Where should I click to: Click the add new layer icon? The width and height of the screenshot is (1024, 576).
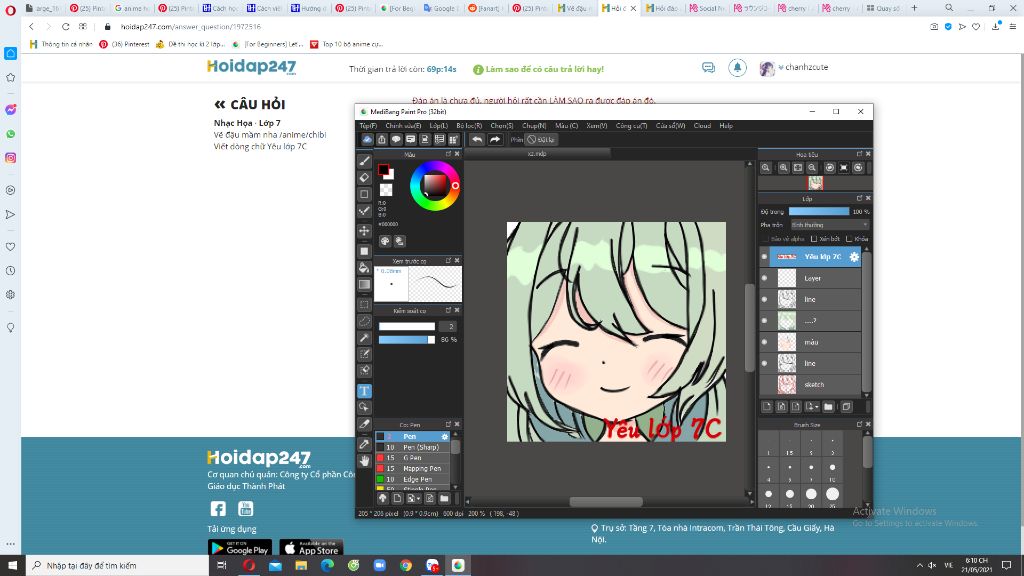click(x=767, y=407)
